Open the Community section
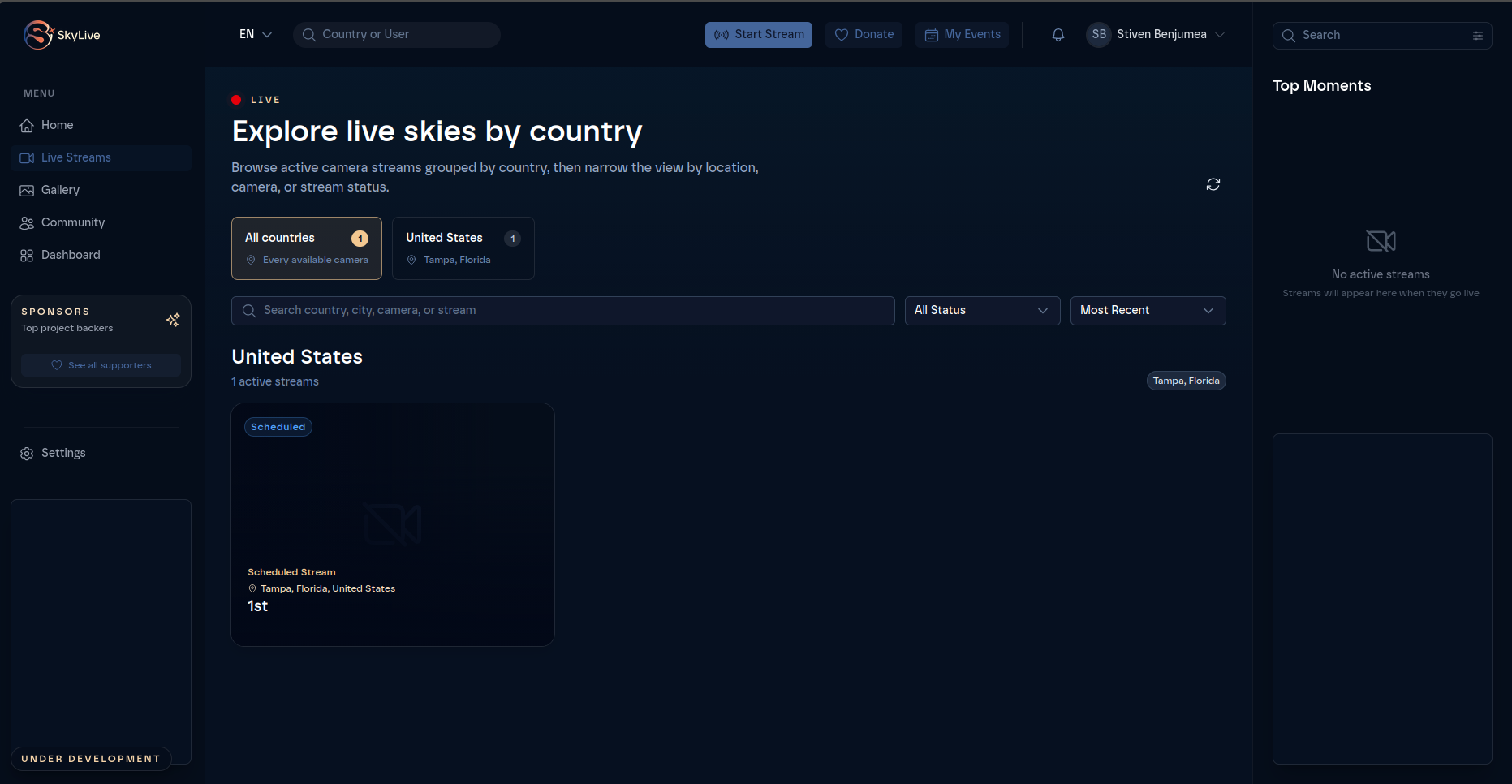This screenshot has height=784, width=1512. tap(101, 222)
